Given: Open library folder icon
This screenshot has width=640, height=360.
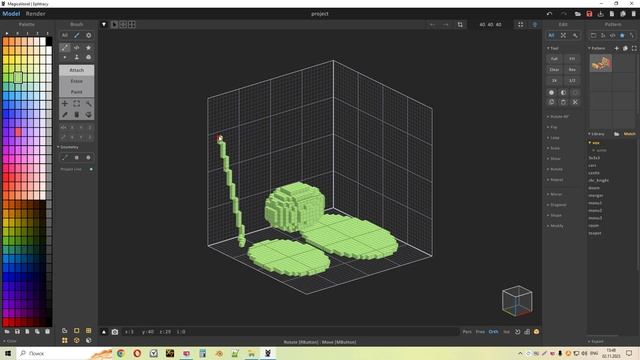Looking at the screenshot, I should [x=616, y=134].
